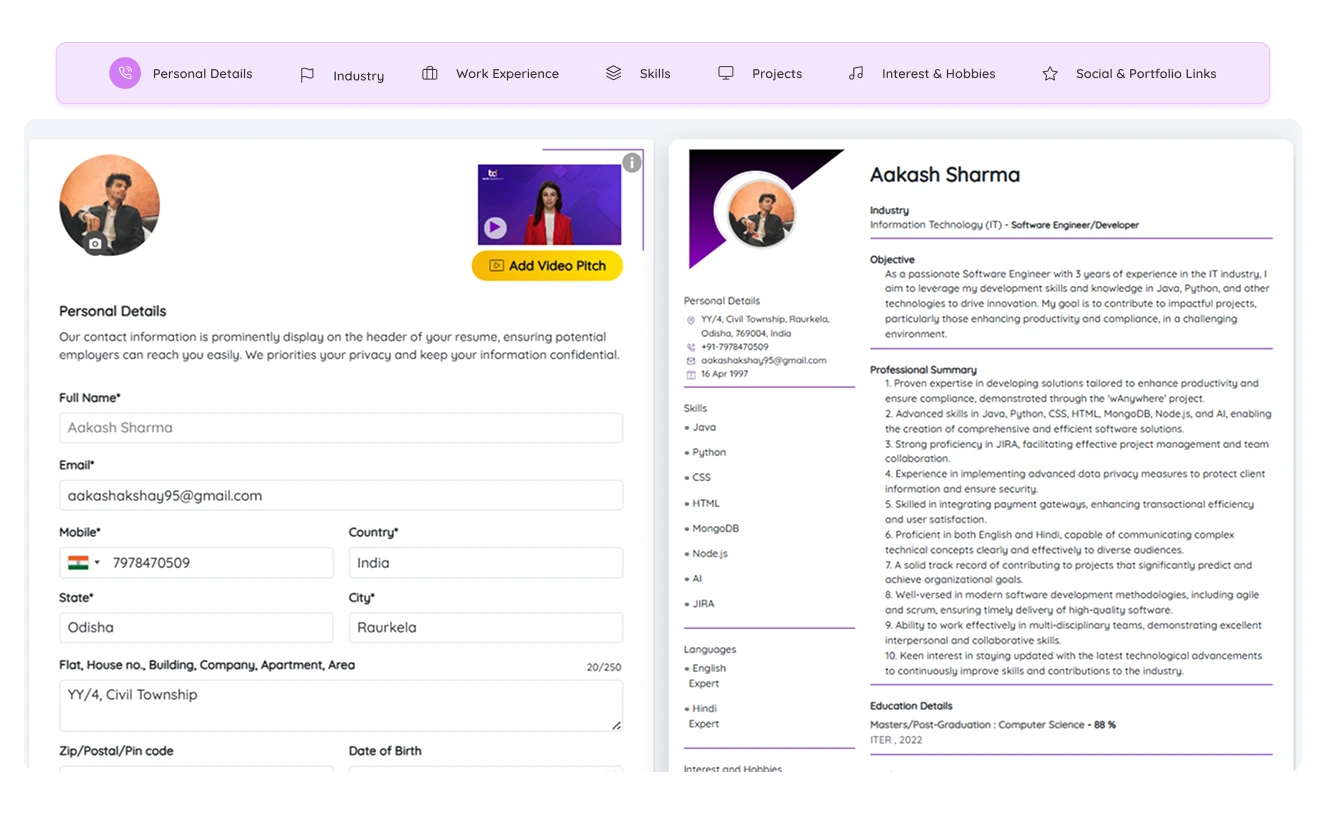Open the India flag country code dropdown
Screen dimensions: 1326x814
coord(84,563)
